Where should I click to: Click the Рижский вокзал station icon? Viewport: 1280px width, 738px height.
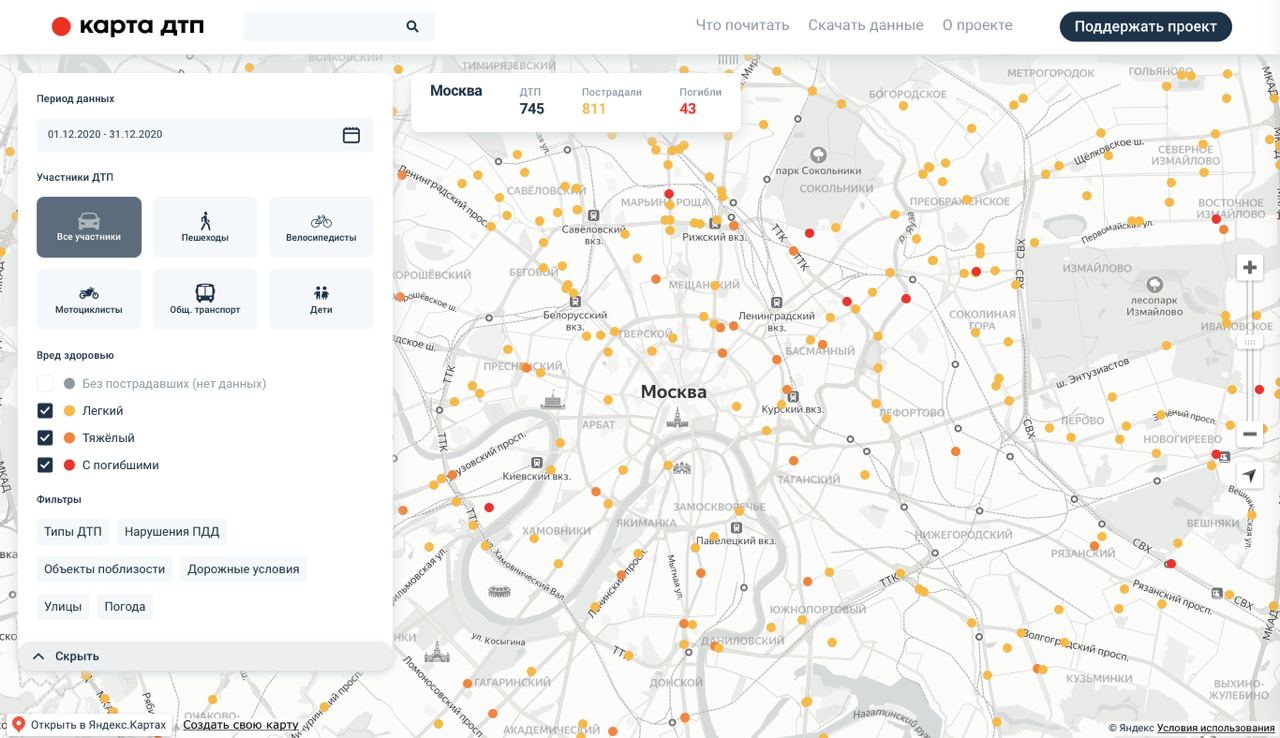715,223
